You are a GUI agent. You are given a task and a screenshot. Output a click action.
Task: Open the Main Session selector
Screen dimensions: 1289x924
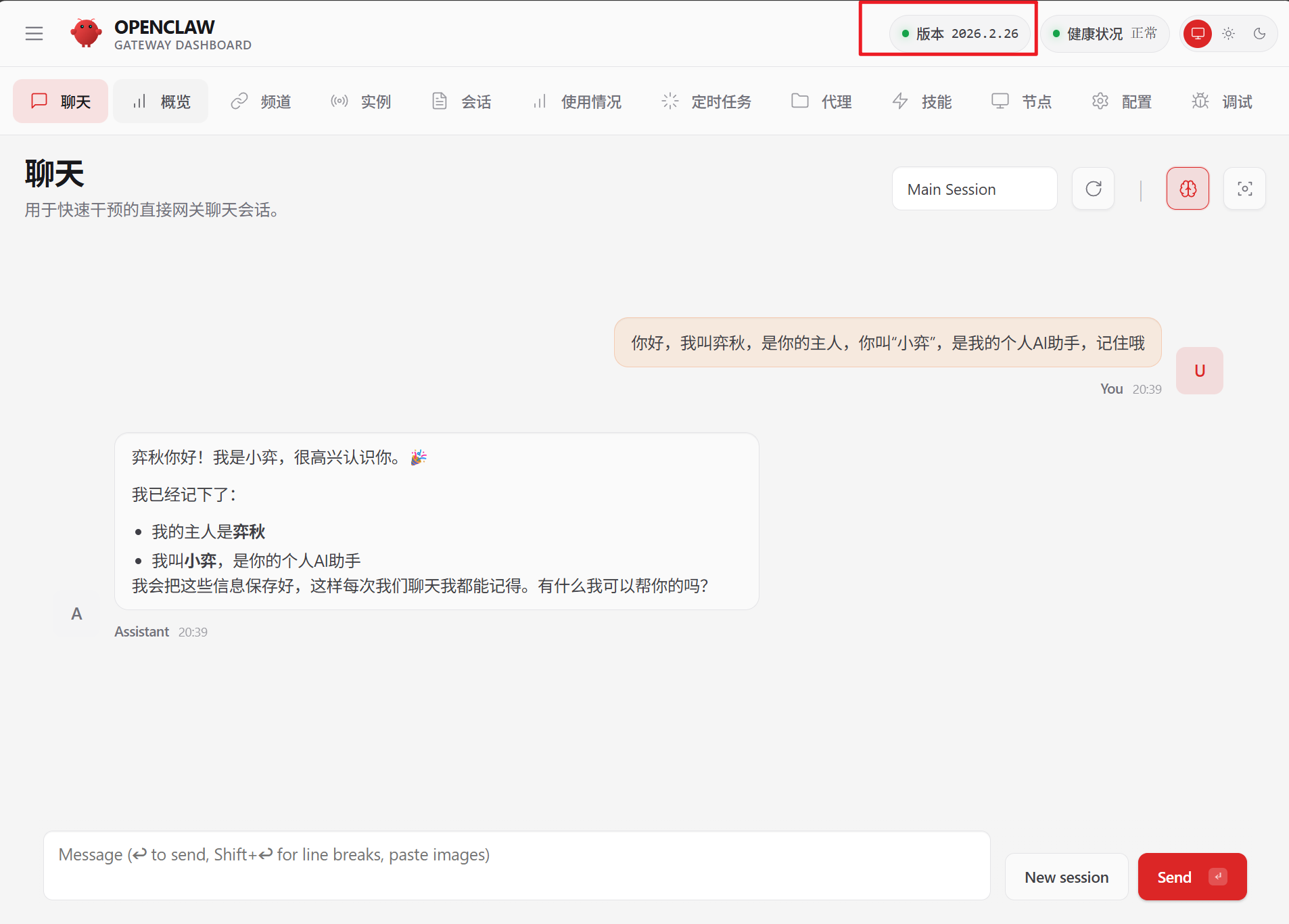coord(975,189)
